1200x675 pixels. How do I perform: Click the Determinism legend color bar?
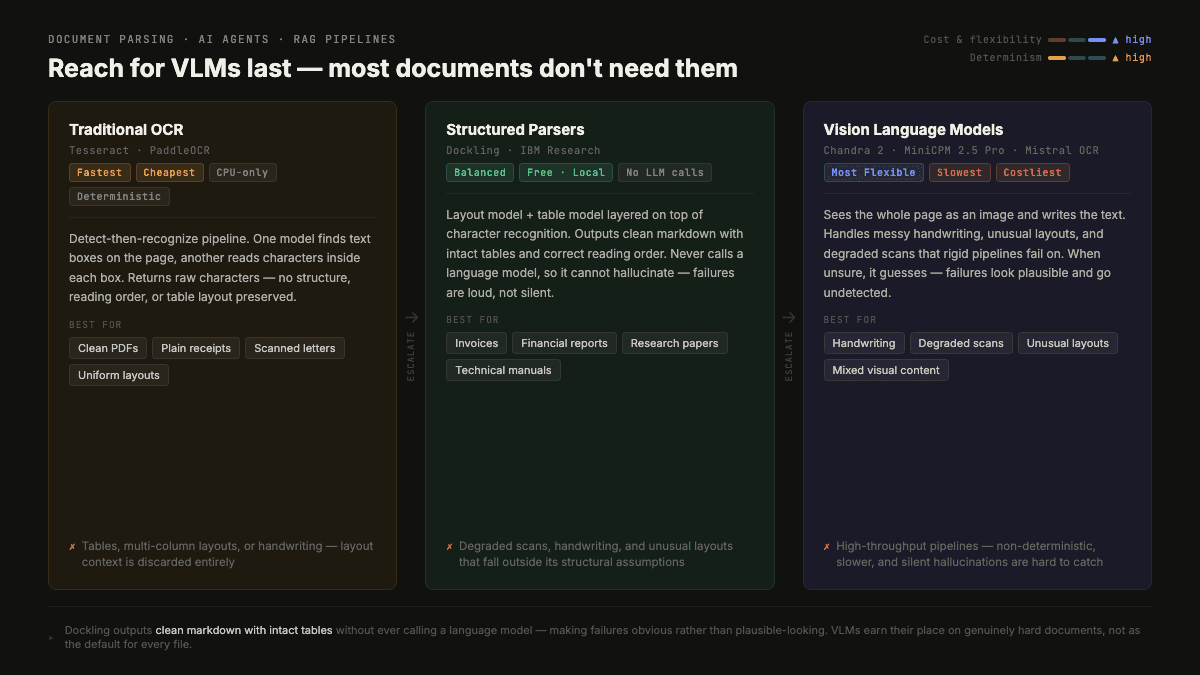click(1077, 58)
